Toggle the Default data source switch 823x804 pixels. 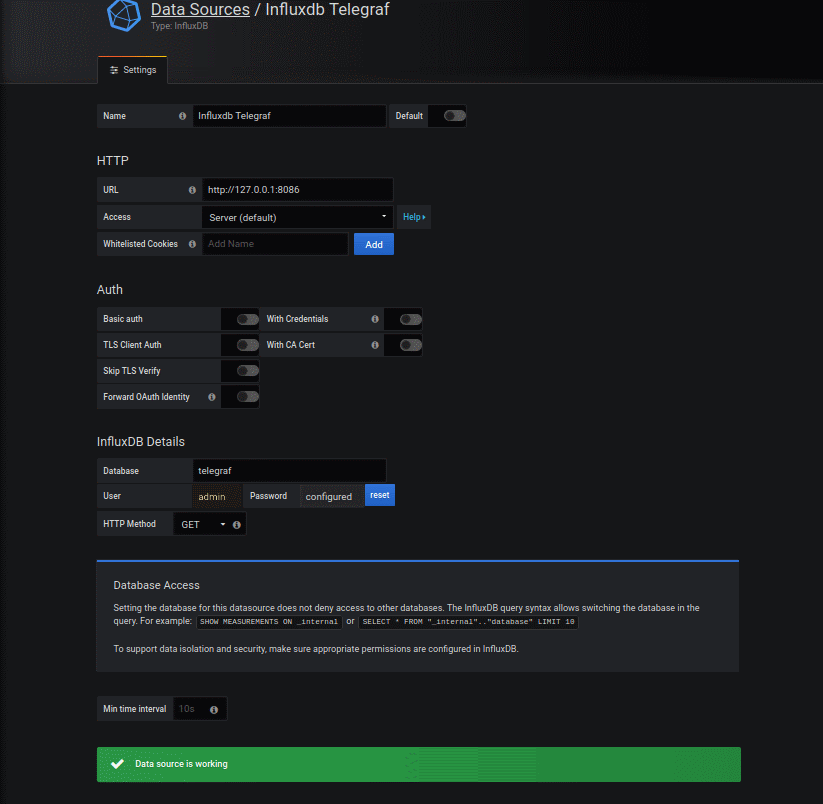click(455, 116)
